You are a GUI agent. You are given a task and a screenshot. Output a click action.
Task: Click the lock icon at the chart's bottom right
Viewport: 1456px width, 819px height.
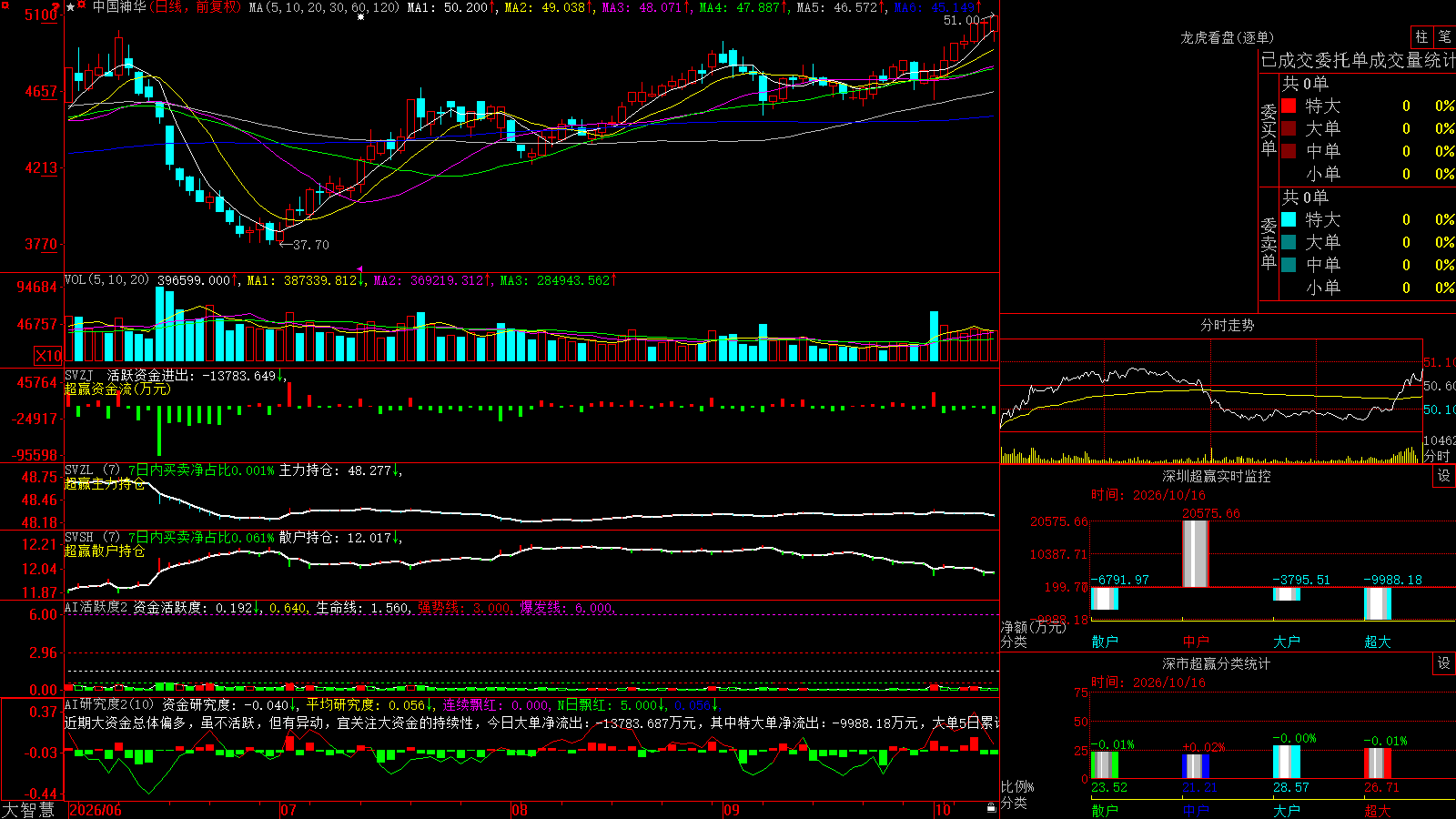(992, 807)
